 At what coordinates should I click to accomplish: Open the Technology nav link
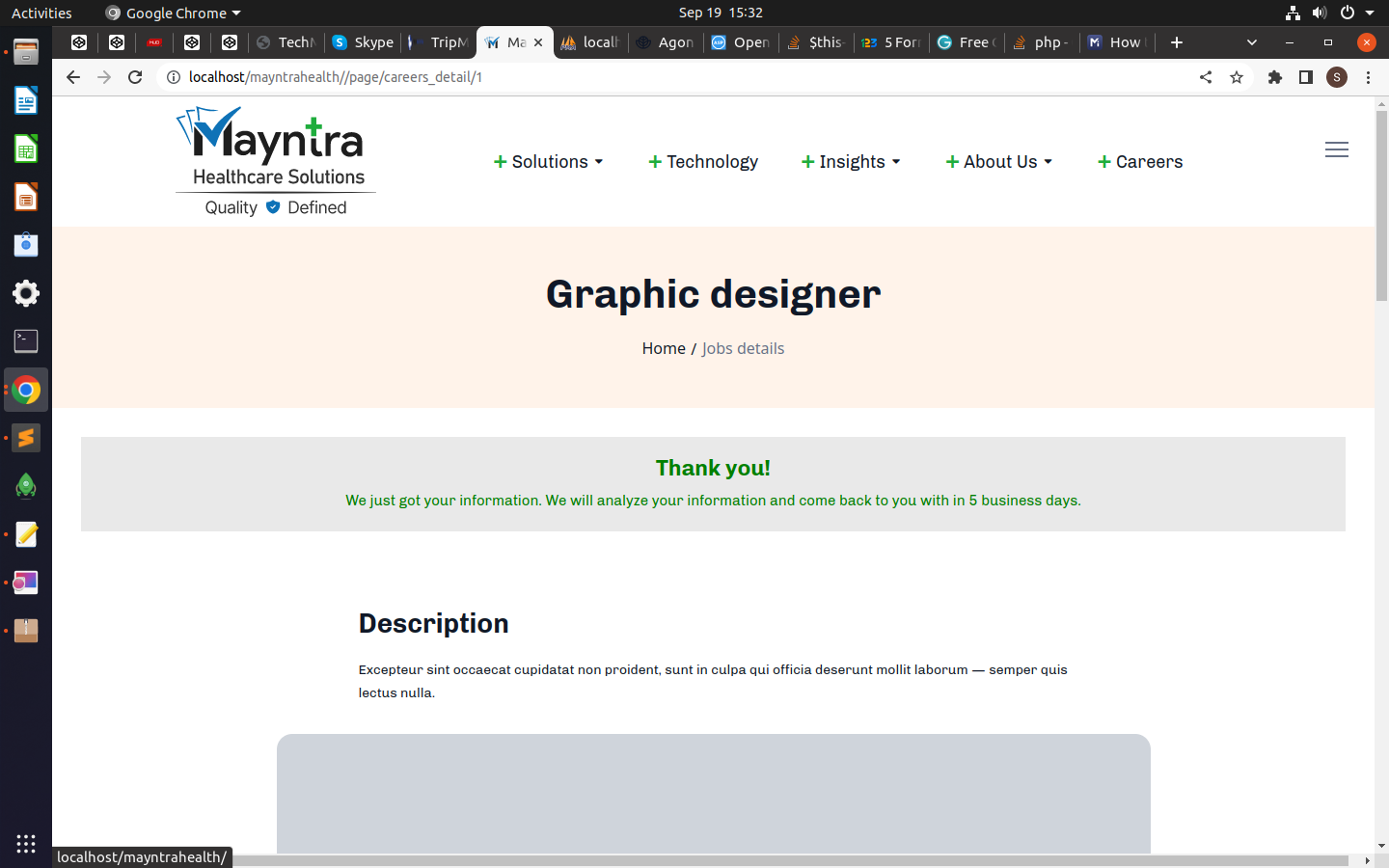(x=703, y=162)
